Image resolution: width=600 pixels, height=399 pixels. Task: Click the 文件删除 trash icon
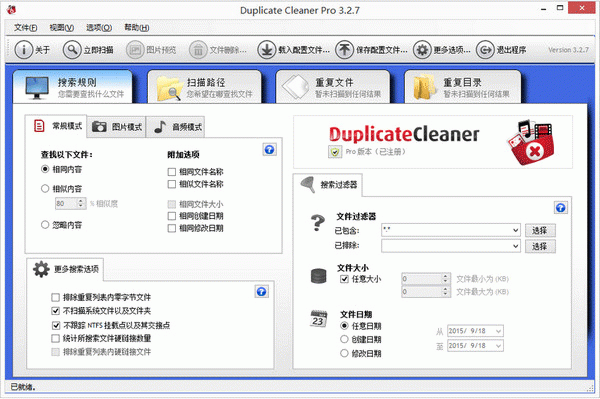198,50
